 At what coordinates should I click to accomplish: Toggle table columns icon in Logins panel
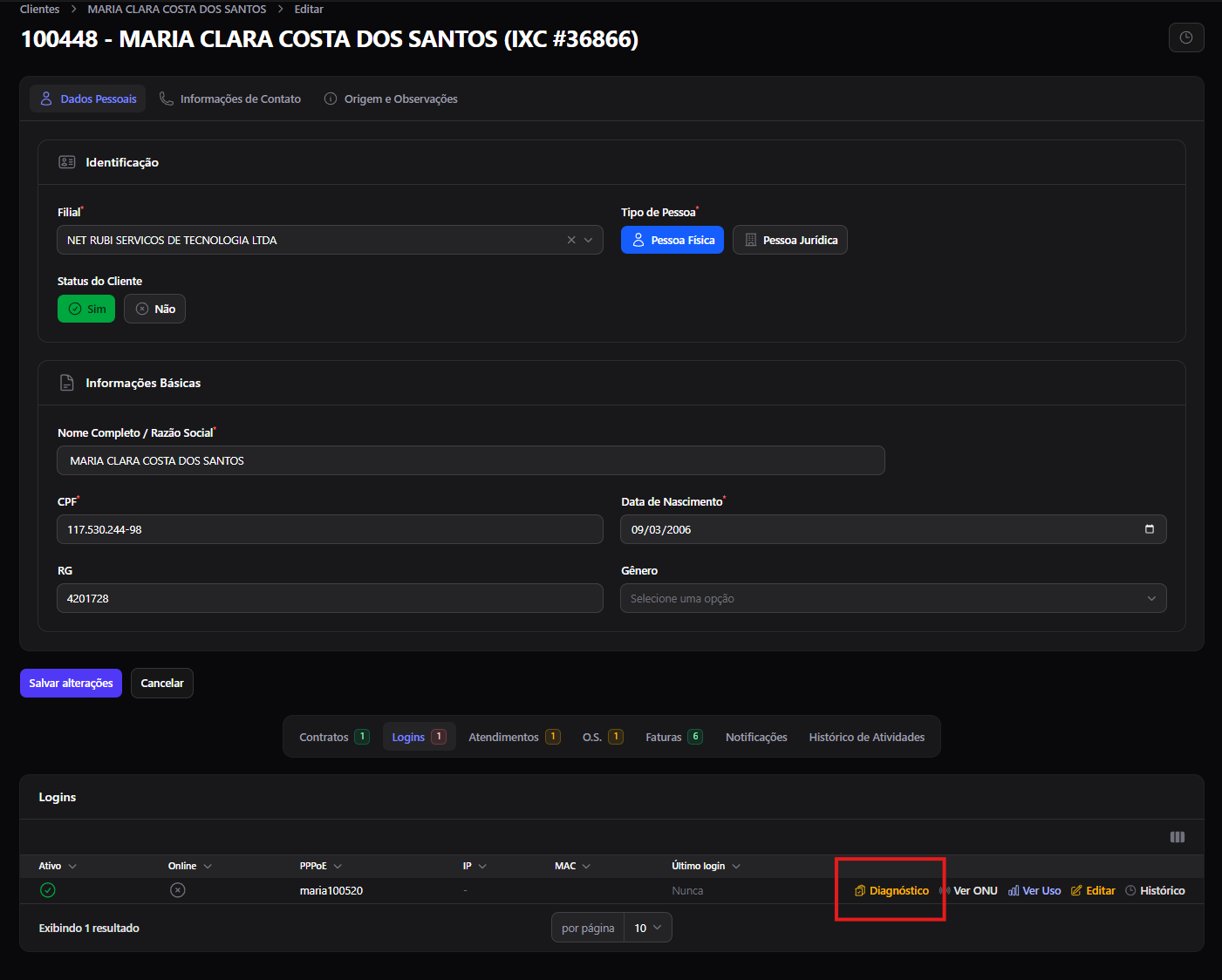coord(1178,837)
